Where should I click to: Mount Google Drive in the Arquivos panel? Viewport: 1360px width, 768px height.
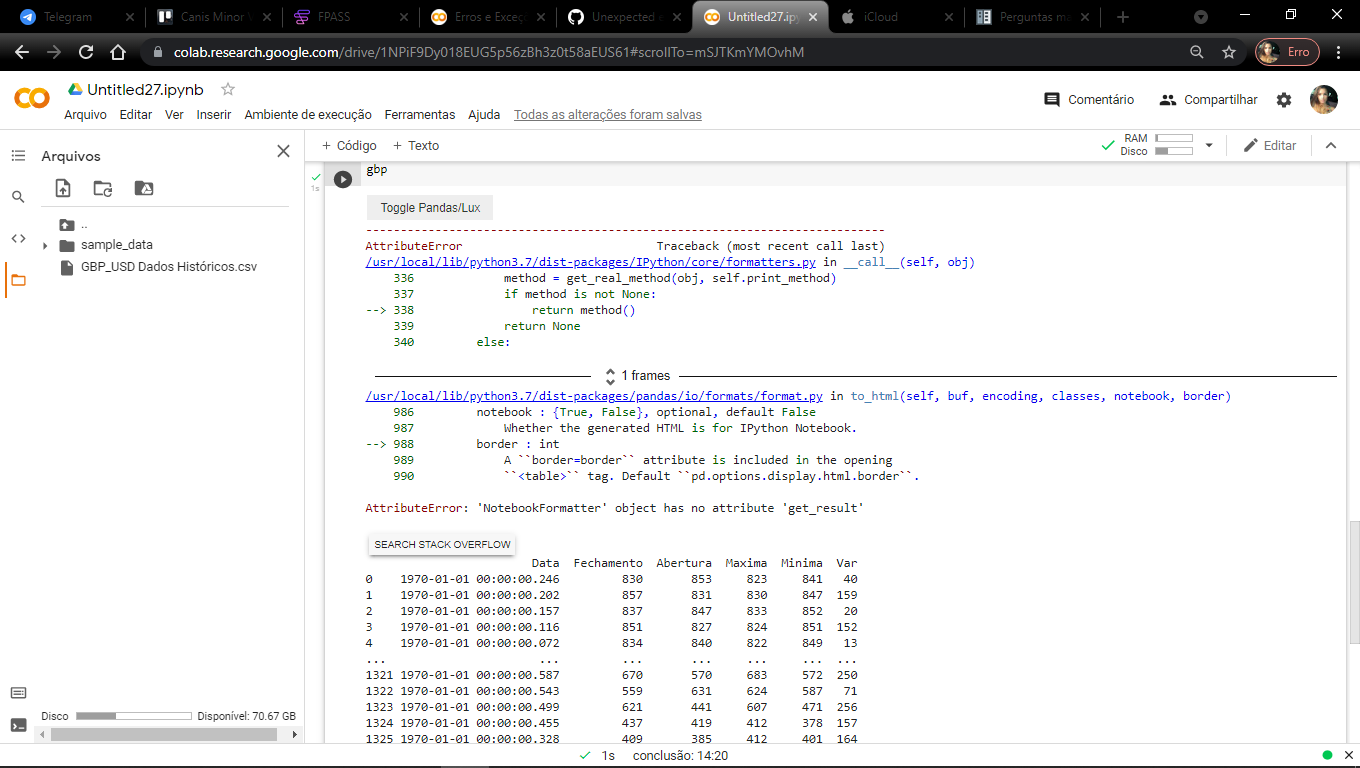142,188
